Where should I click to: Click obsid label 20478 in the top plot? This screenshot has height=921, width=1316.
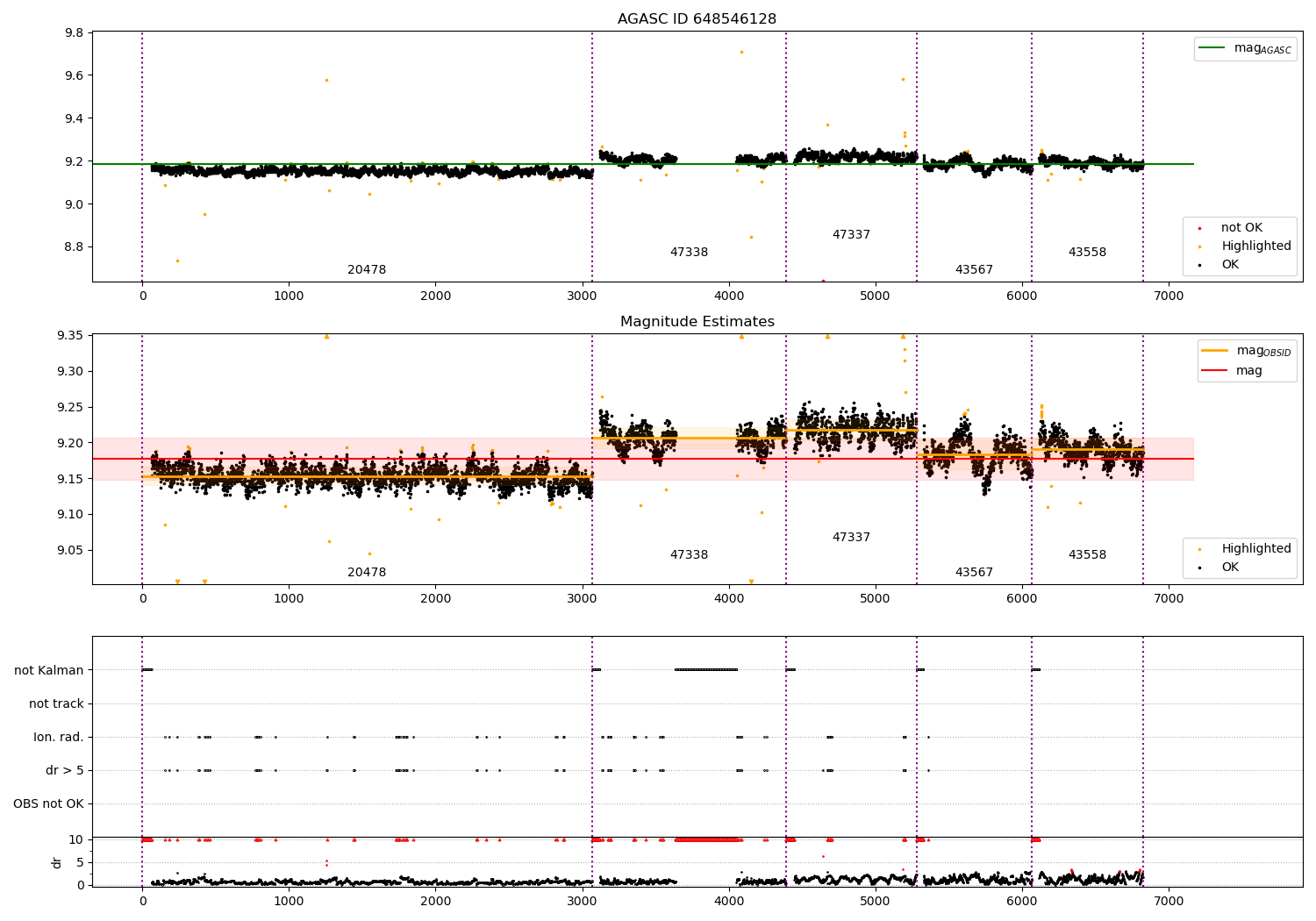(367, 270)
